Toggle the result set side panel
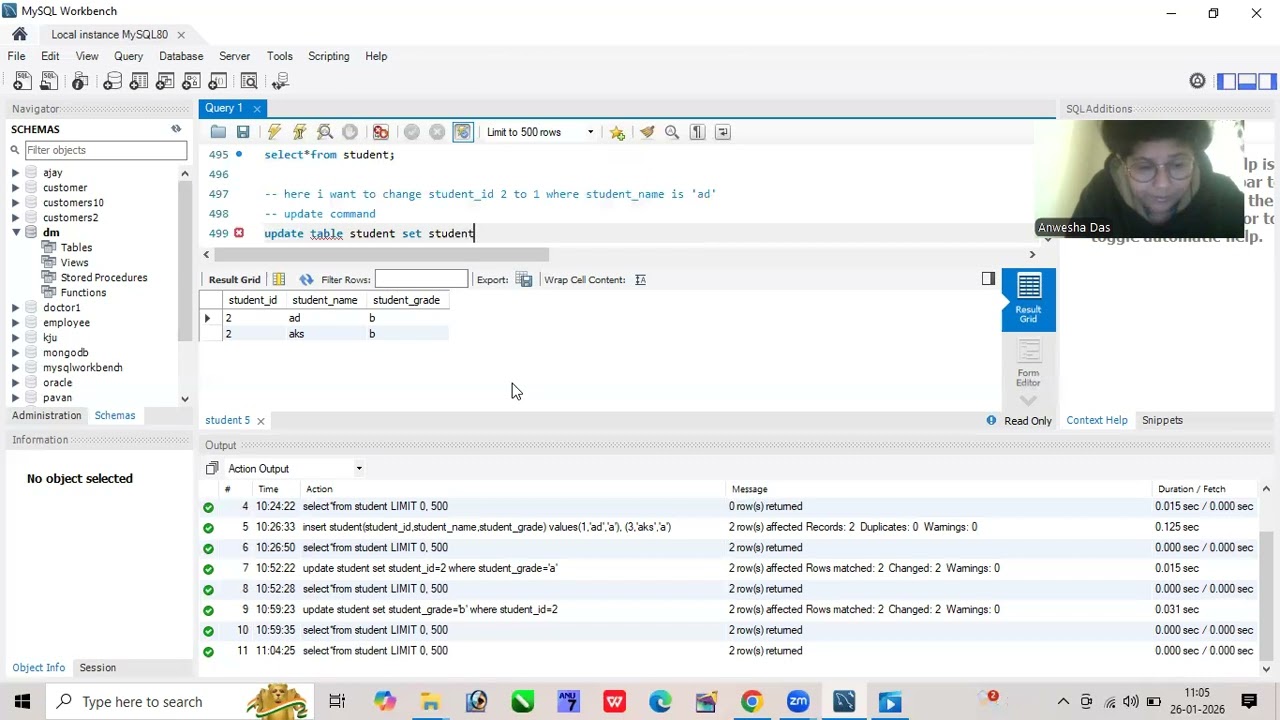 pyautogui.click(x=988, y=279)
